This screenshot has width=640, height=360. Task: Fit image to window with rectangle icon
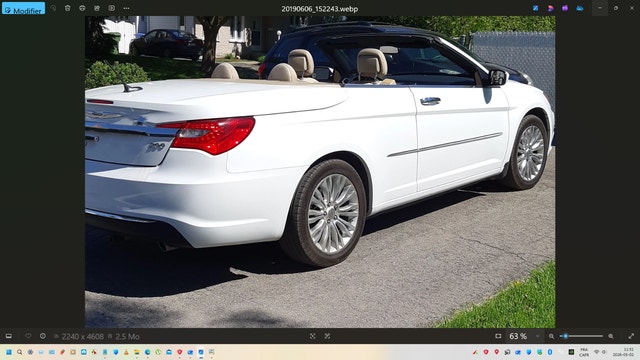[498, 336]
